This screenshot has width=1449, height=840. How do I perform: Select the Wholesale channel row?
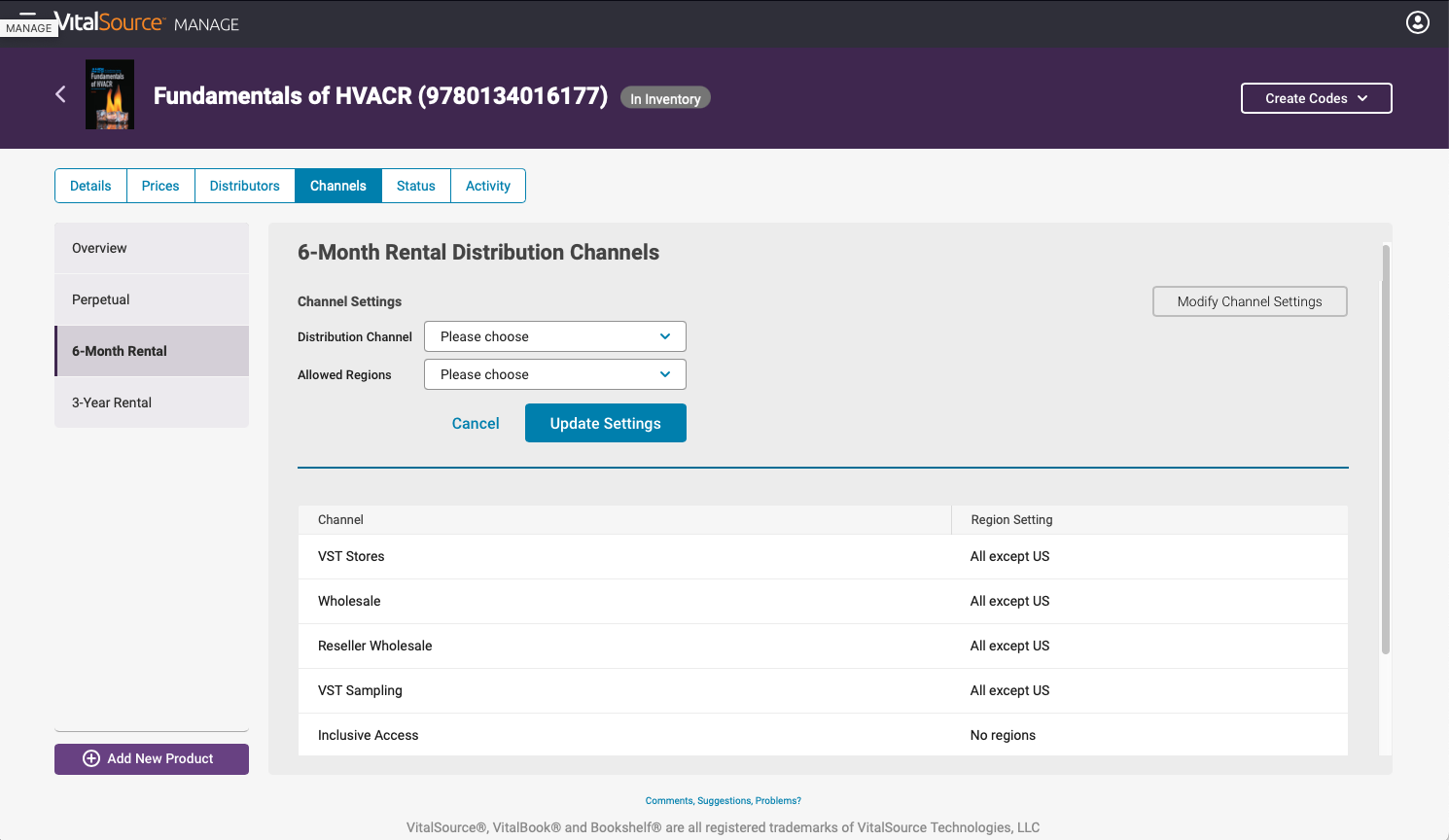pyautogui.click(x=823, y=602)
